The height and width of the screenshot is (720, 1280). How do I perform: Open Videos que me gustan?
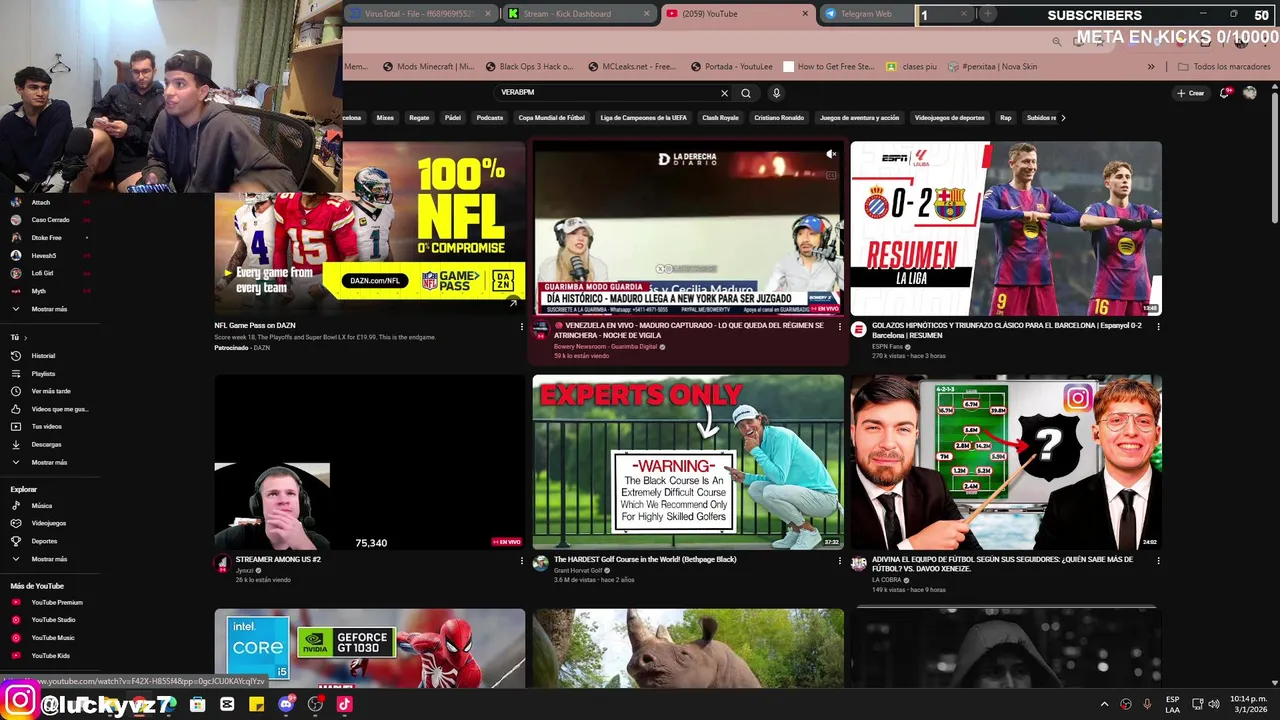click(x=50, y=409)
